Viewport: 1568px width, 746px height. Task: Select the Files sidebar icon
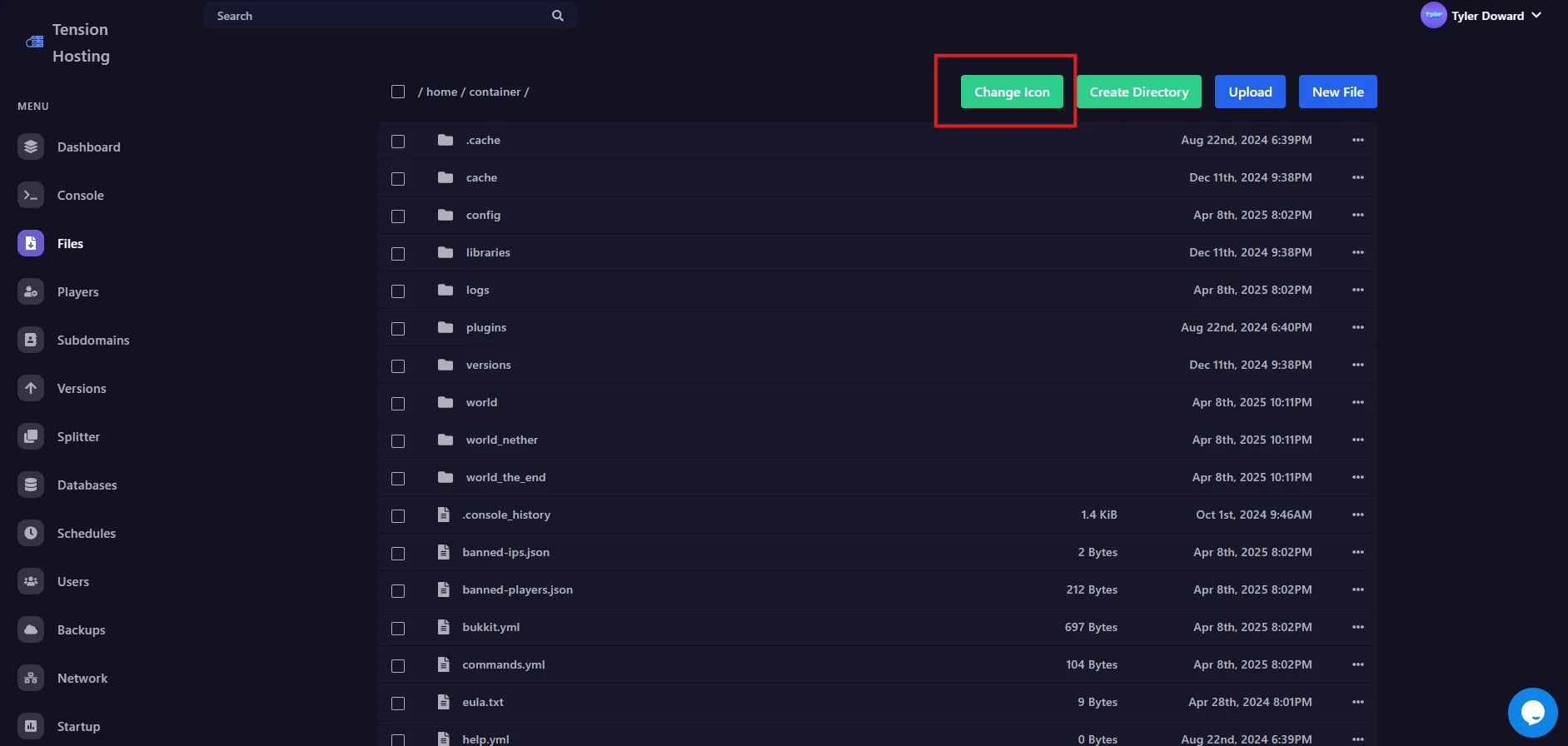point(31,243)
